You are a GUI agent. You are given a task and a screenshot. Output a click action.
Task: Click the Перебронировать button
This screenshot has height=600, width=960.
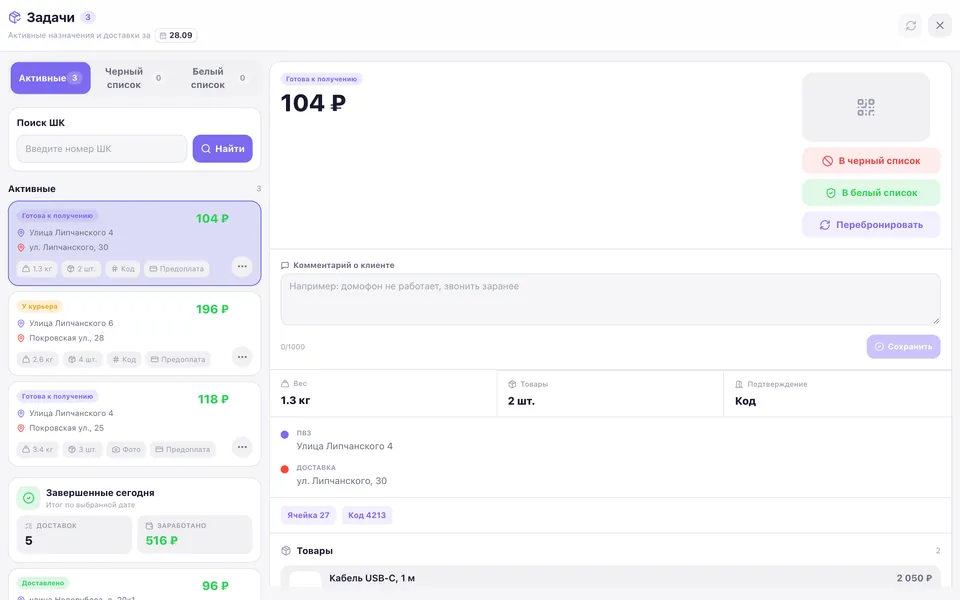(871, 225)
